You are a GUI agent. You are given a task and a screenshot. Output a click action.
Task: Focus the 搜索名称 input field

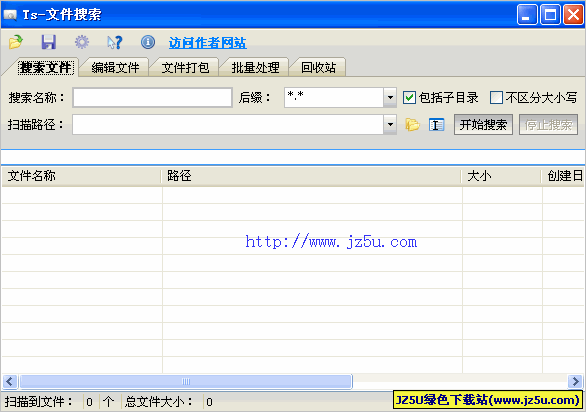152,98
